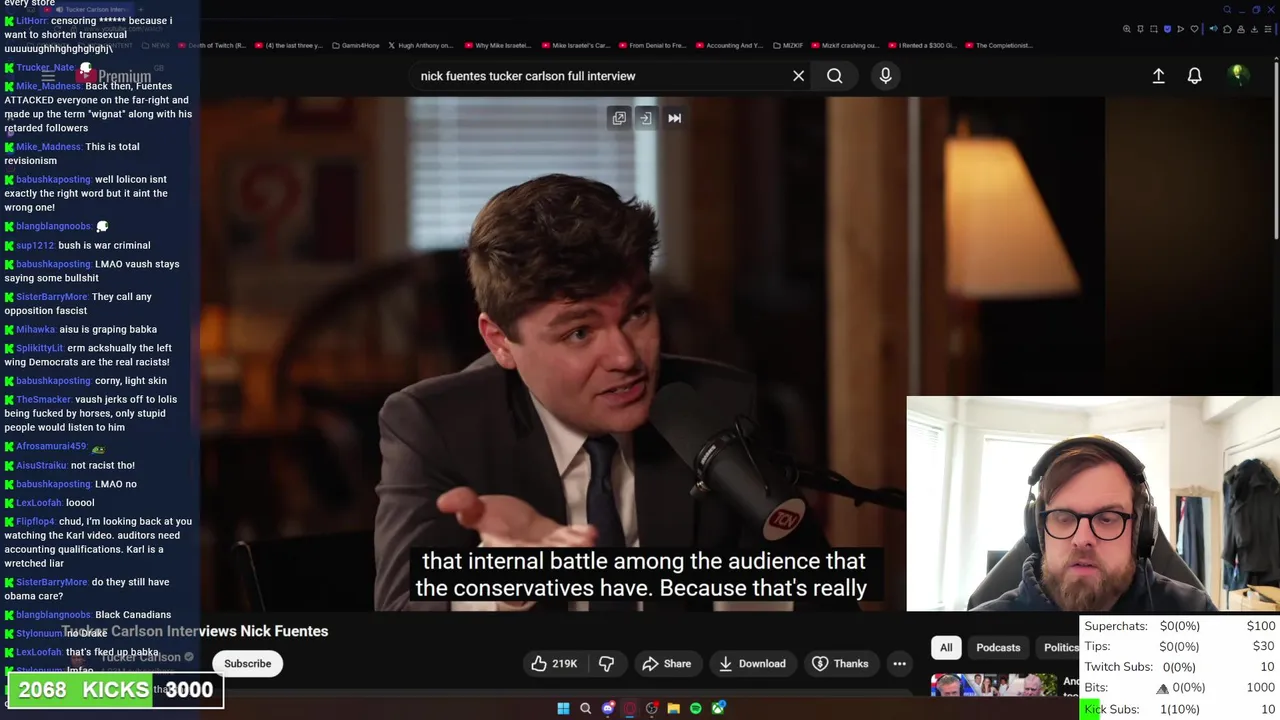Click chat username 'AisuStraiku'
The width and height of the screenshot is (1280, 720).
[42, 465]
